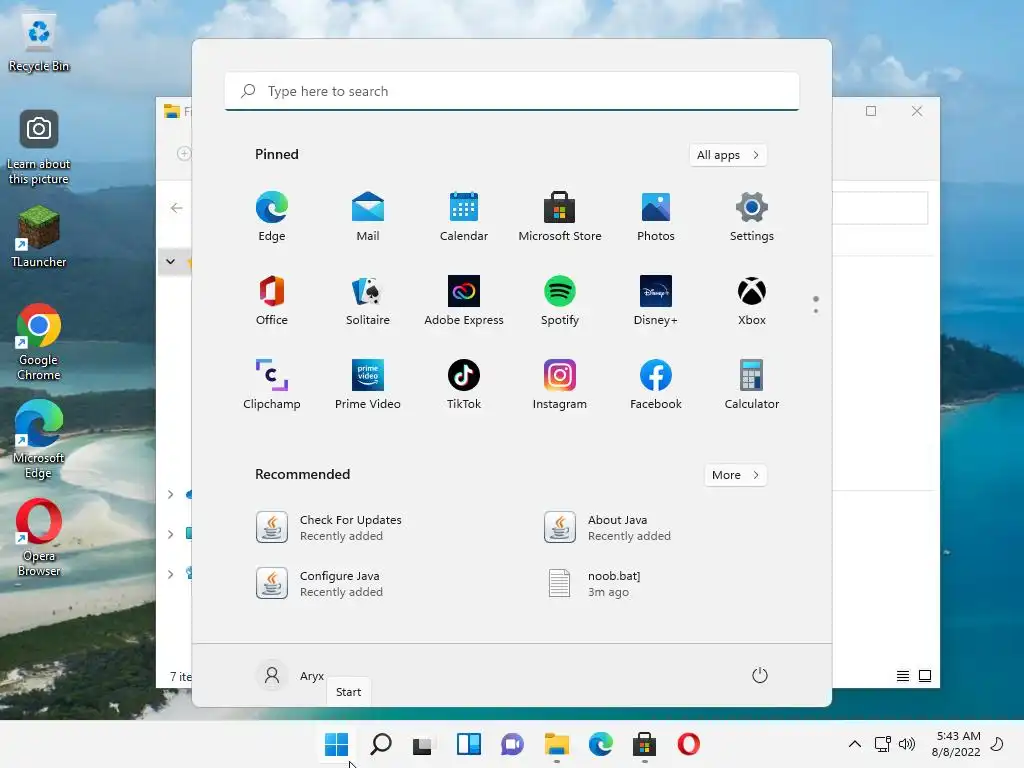This screenshot has height=768, width=1024.
Task: Click the All apps button
Action: [728, 155]
